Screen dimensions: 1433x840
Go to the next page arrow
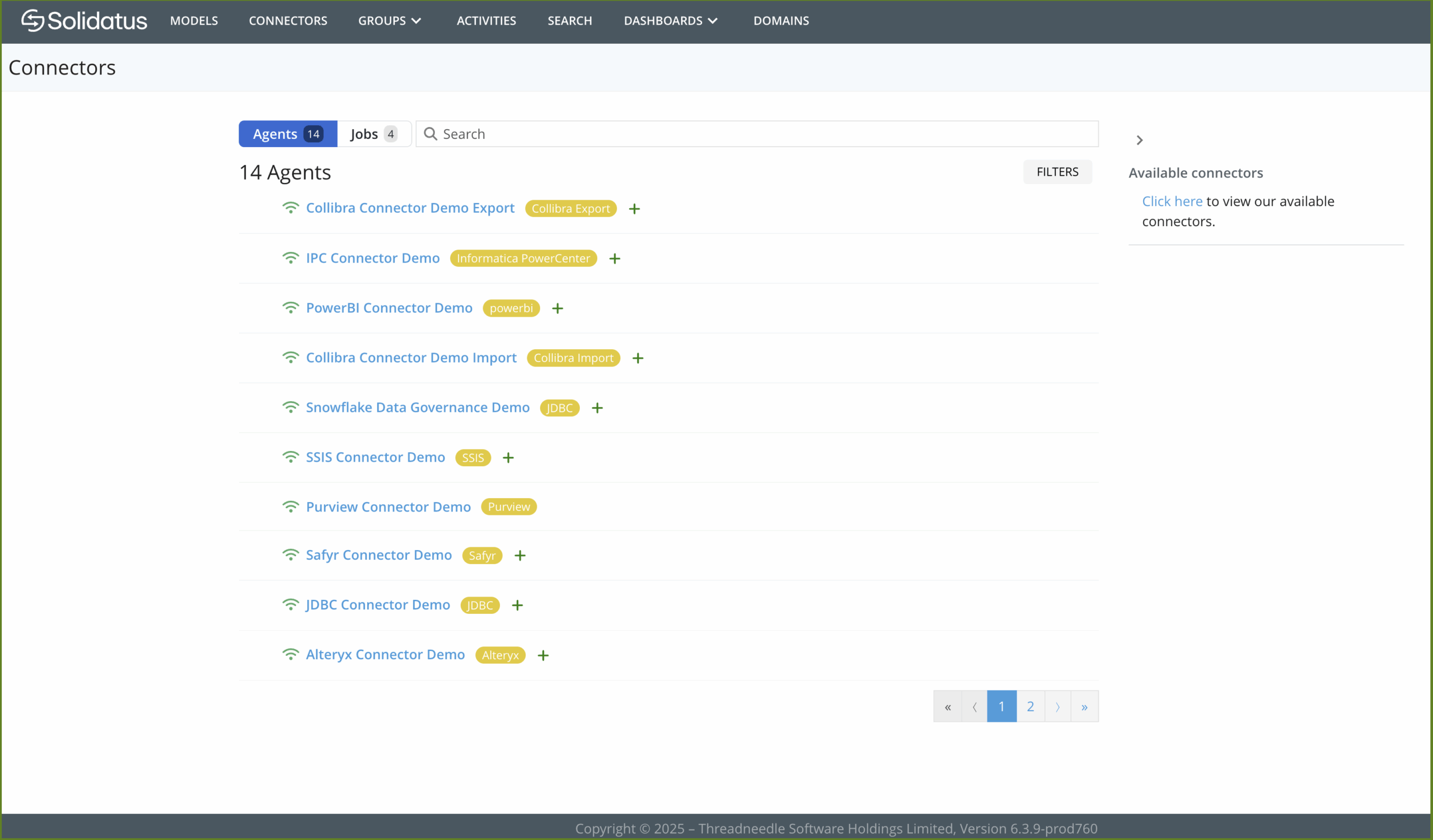pos(1058,706)
